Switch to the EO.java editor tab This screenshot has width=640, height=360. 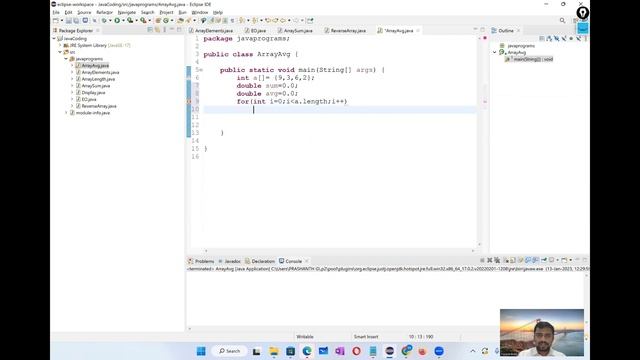click(x=256, y=31)
